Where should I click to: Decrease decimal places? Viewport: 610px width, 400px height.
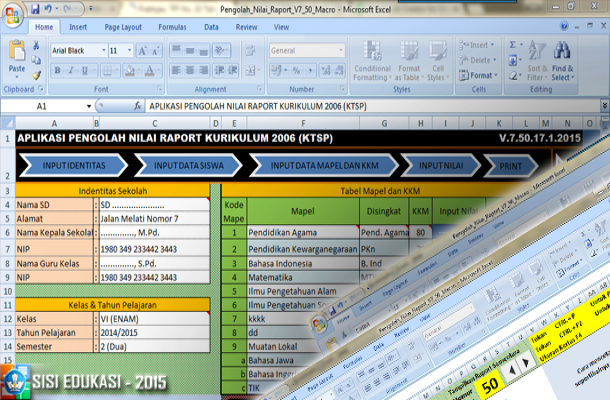pyautogui.click(x=339, y=70)
